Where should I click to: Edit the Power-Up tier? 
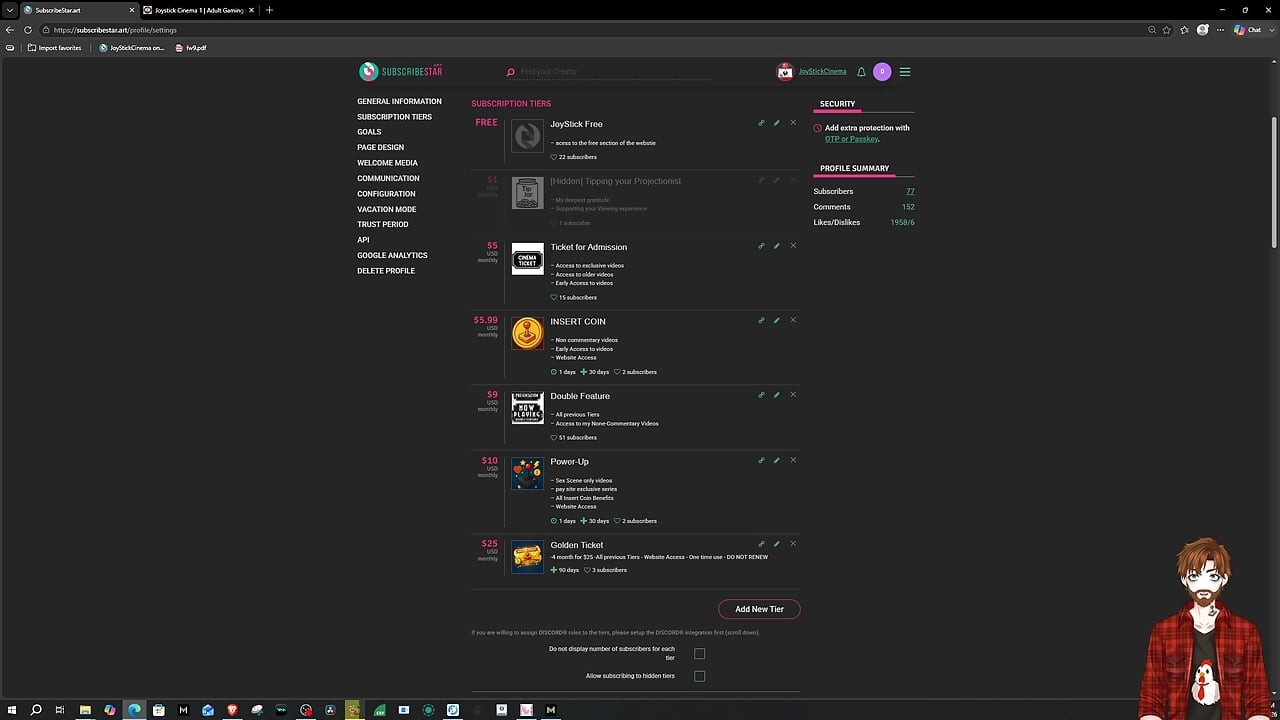pyautogui.click(x=777, y=461)
